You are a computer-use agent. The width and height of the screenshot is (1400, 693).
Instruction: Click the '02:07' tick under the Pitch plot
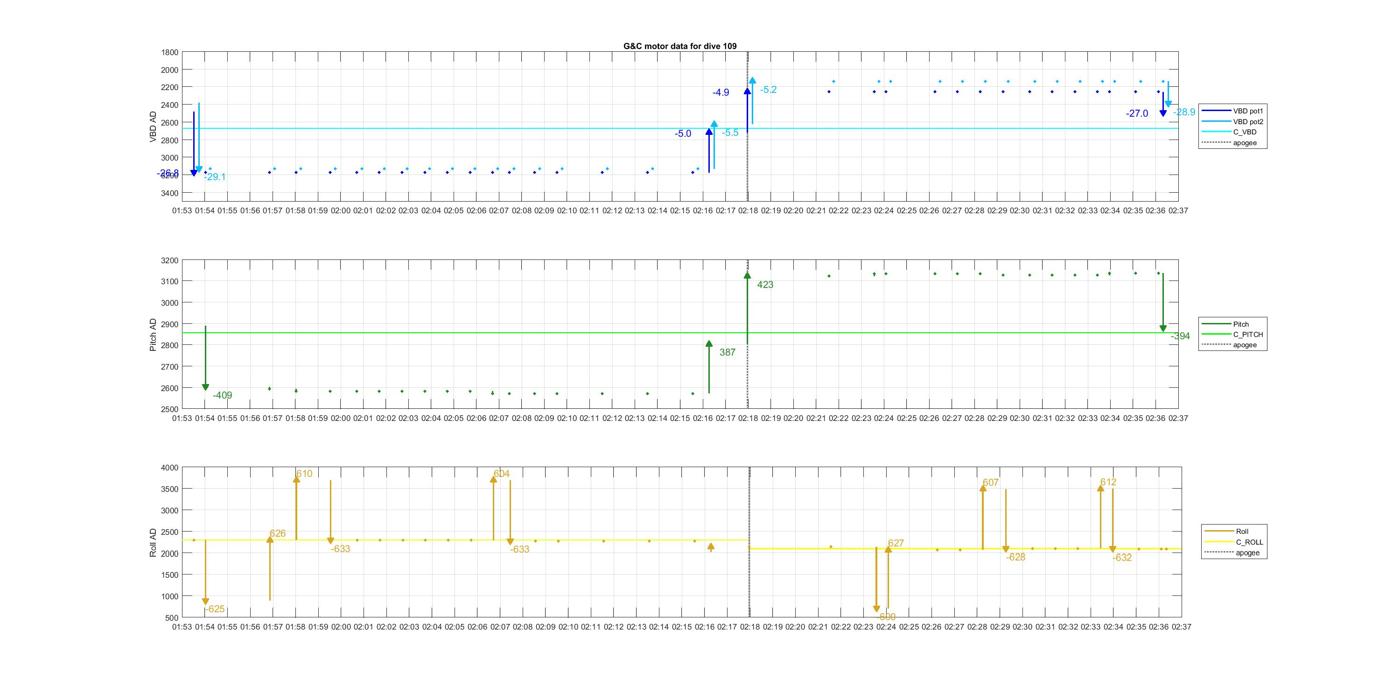pyautogui.click(x=499, y=419)
